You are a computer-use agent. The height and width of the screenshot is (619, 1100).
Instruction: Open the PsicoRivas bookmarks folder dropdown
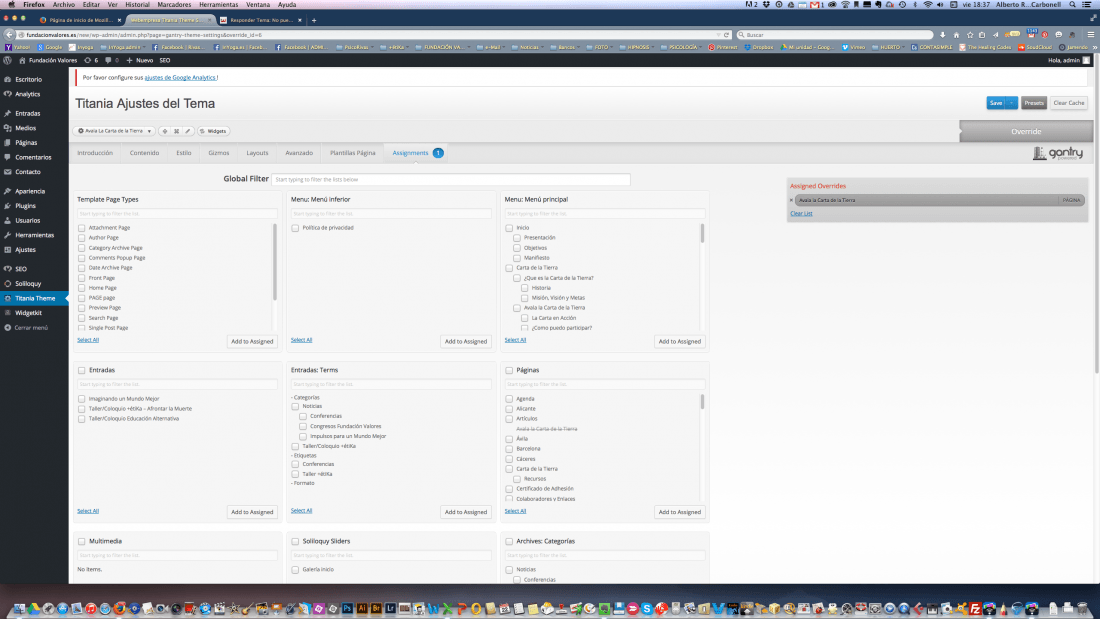(x=356, y=47)
